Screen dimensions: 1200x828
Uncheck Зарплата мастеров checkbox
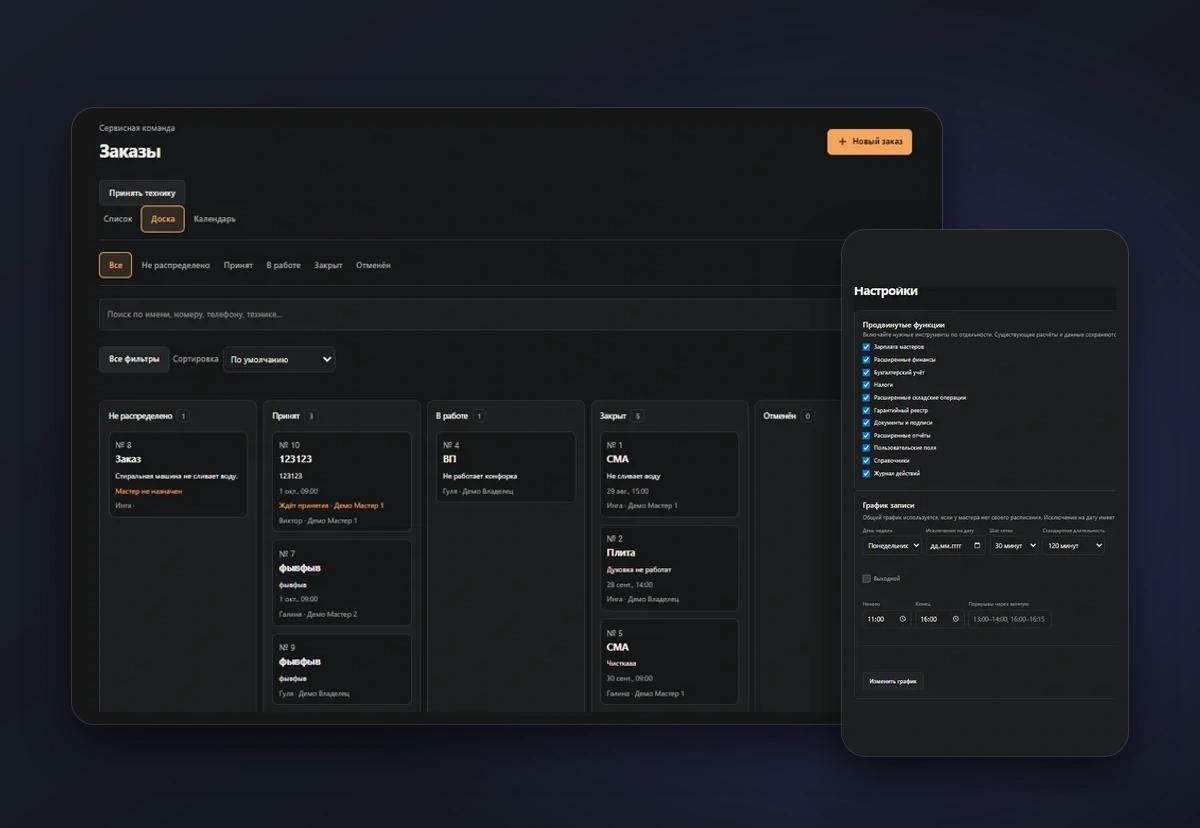coord(866,347)
